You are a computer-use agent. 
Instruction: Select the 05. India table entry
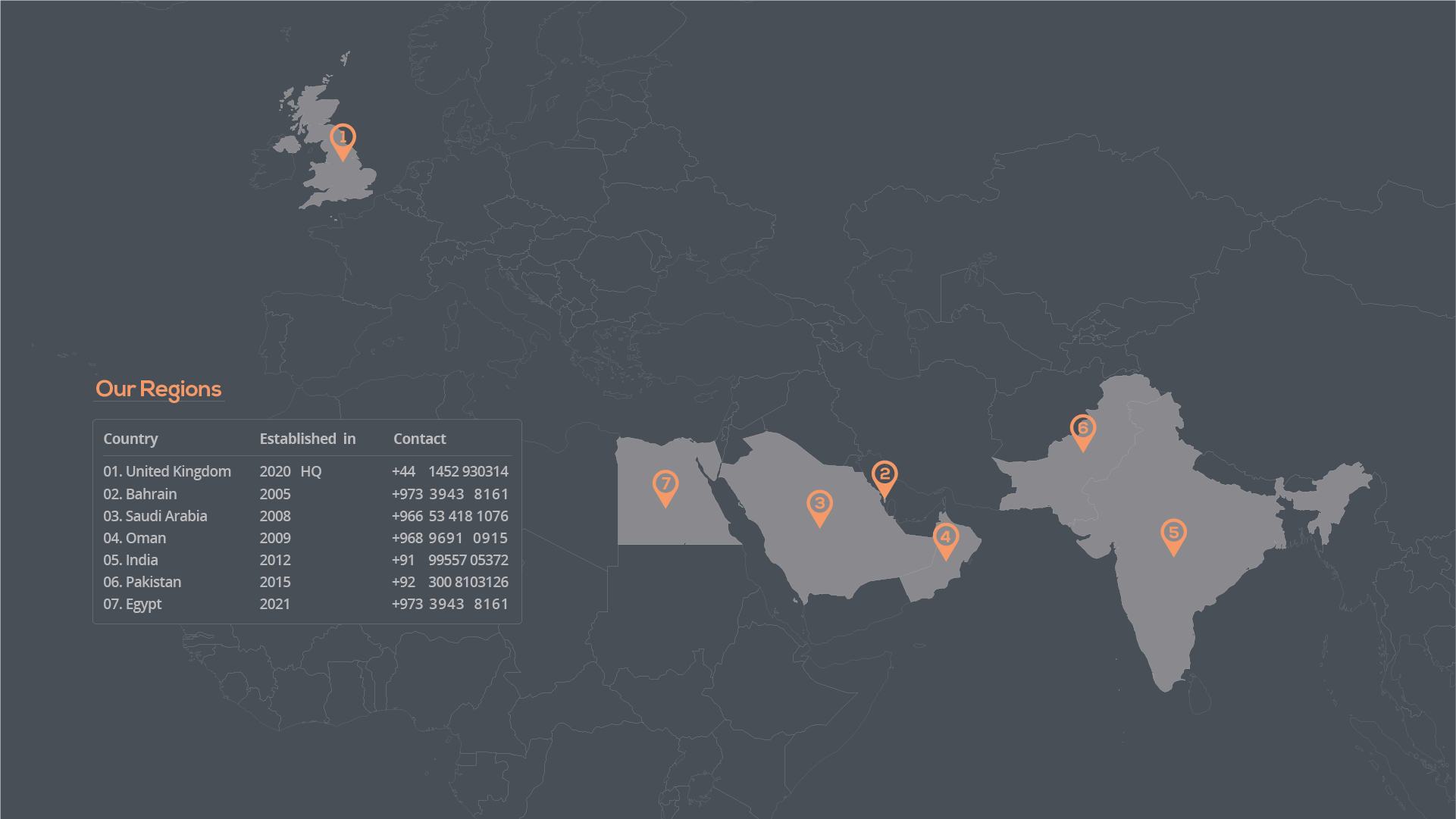(131, 560)
